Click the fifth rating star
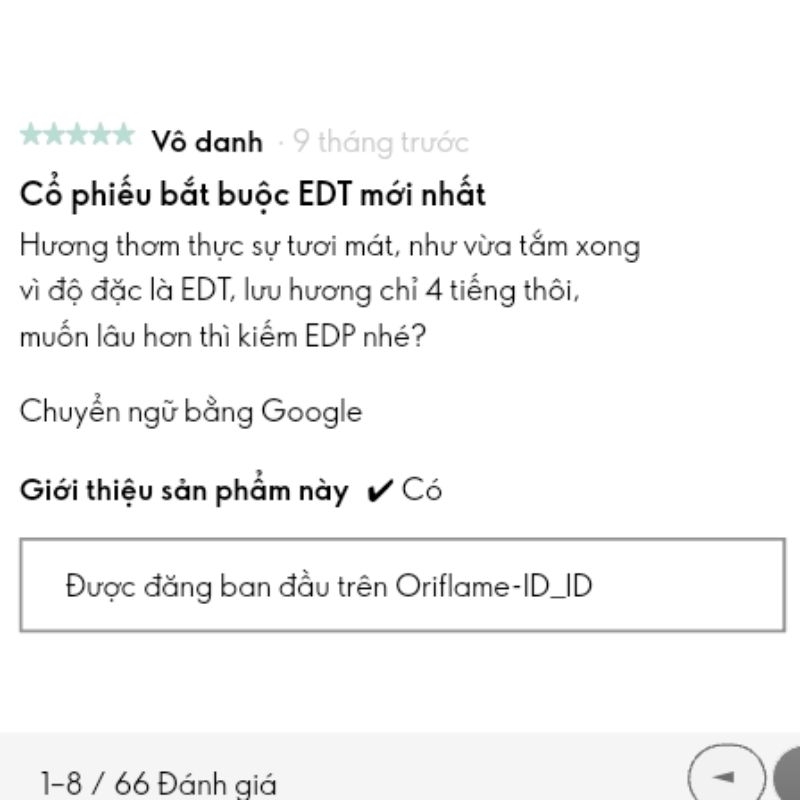This screenshot has width=800, height=800. (122, 134)
